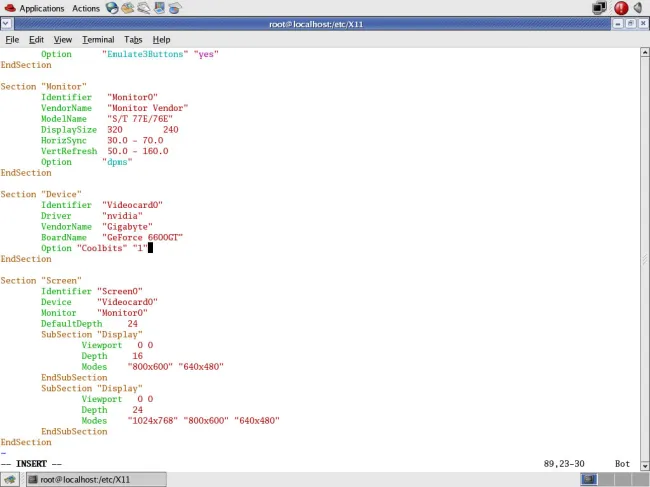Click the fourth launcher icon in top panel
650x487 pixels.
(x=160, y=8)
